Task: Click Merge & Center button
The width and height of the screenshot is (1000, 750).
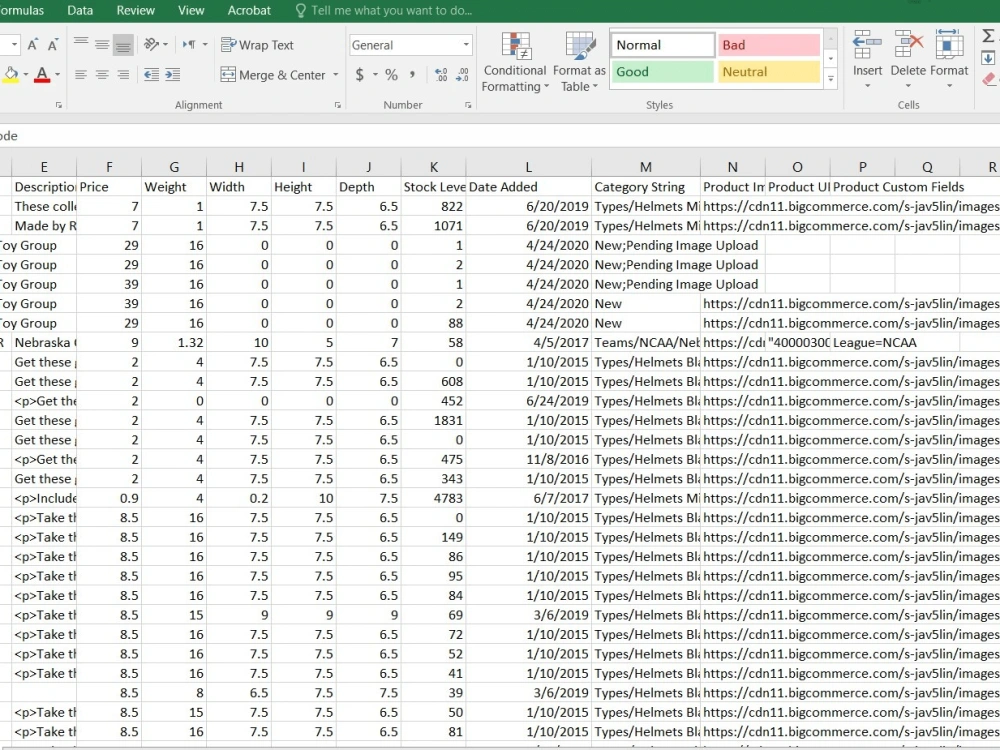Action: tap(273, 75)
